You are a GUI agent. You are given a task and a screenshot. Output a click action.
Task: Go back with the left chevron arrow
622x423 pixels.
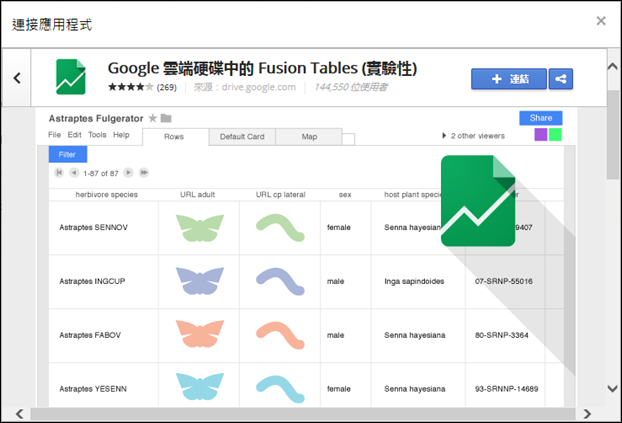17,77
